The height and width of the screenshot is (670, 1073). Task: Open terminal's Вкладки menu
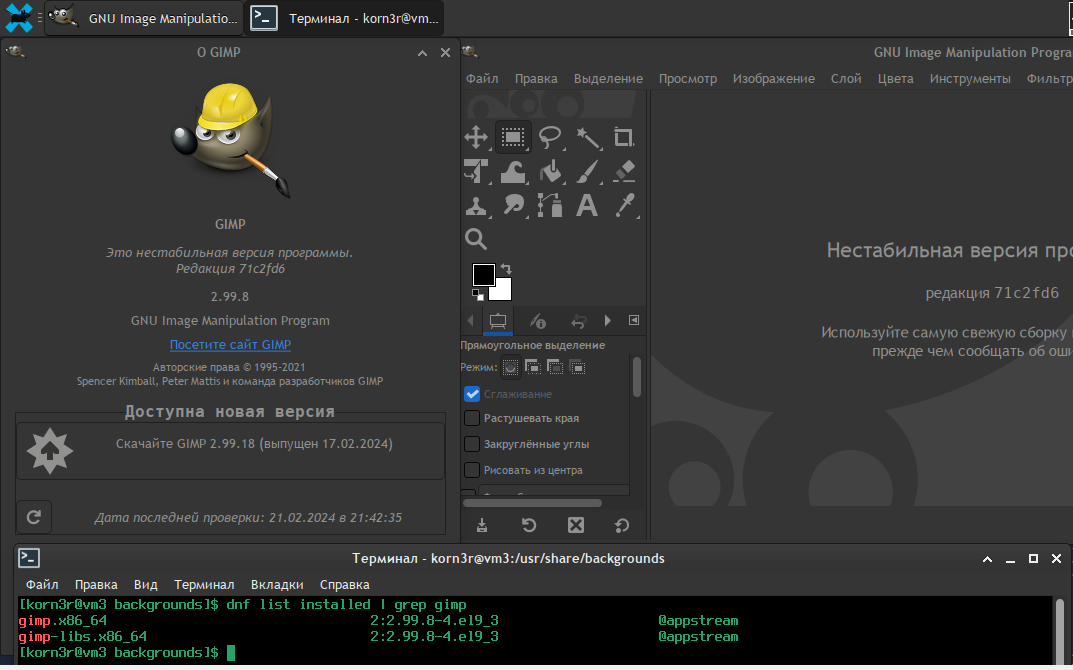click(x=277, y=584)
